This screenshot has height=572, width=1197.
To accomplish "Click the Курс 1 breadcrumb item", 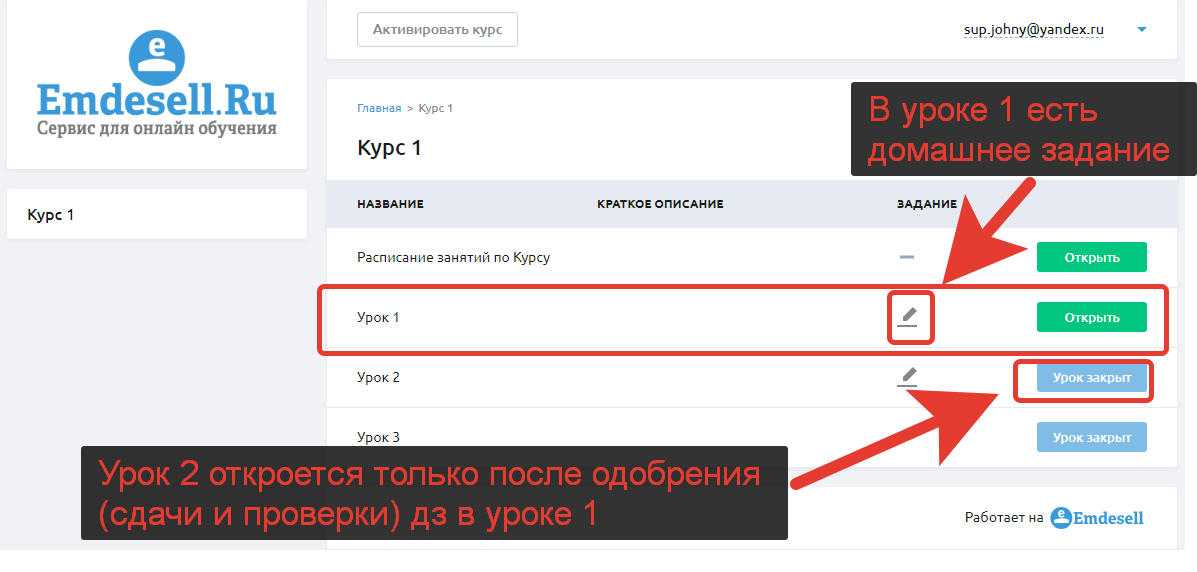I will coord(436,108).
